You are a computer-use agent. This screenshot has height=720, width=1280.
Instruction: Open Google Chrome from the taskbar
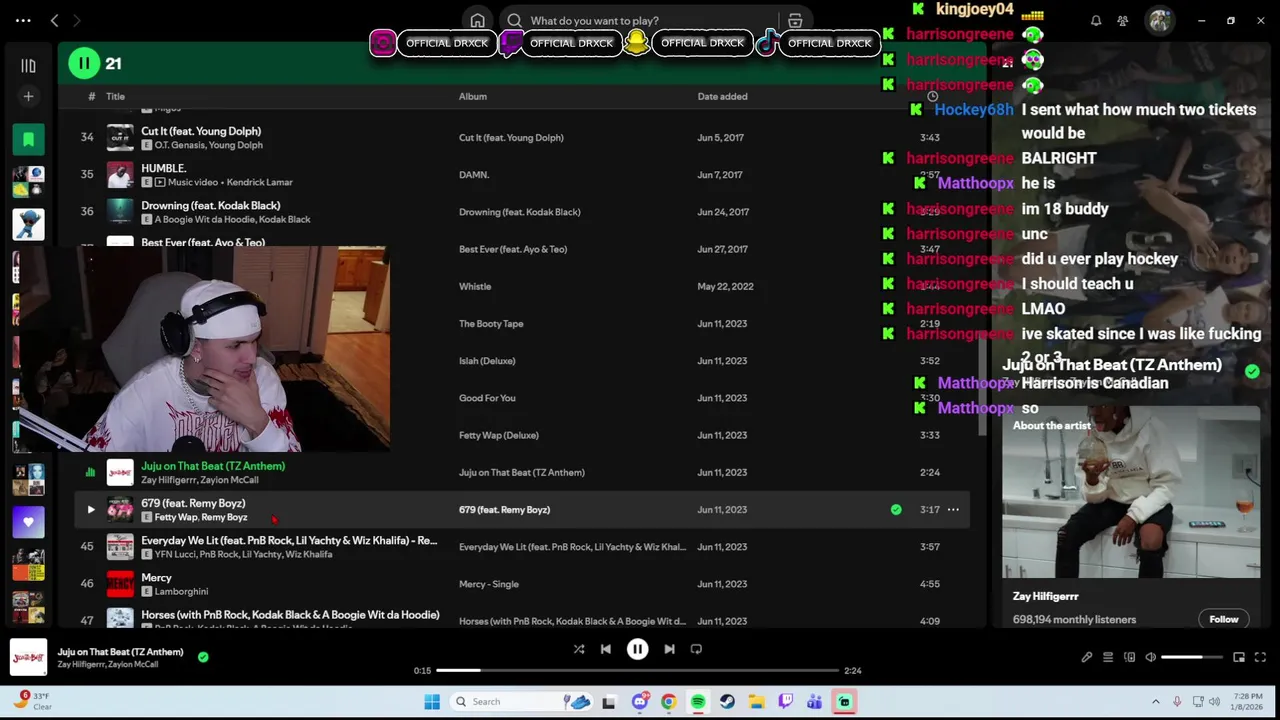tap(668, 702)
